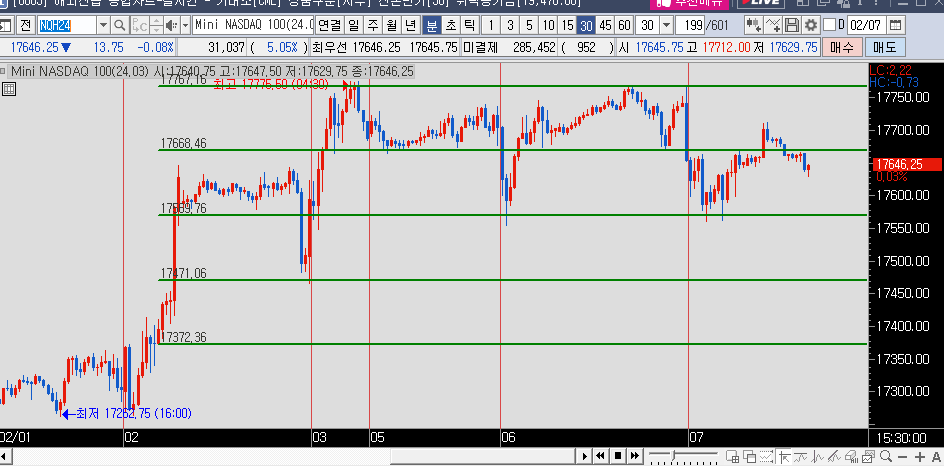Click the LIVE button in title bar
Screen dimensions: 944x466
tap(761, 3)
